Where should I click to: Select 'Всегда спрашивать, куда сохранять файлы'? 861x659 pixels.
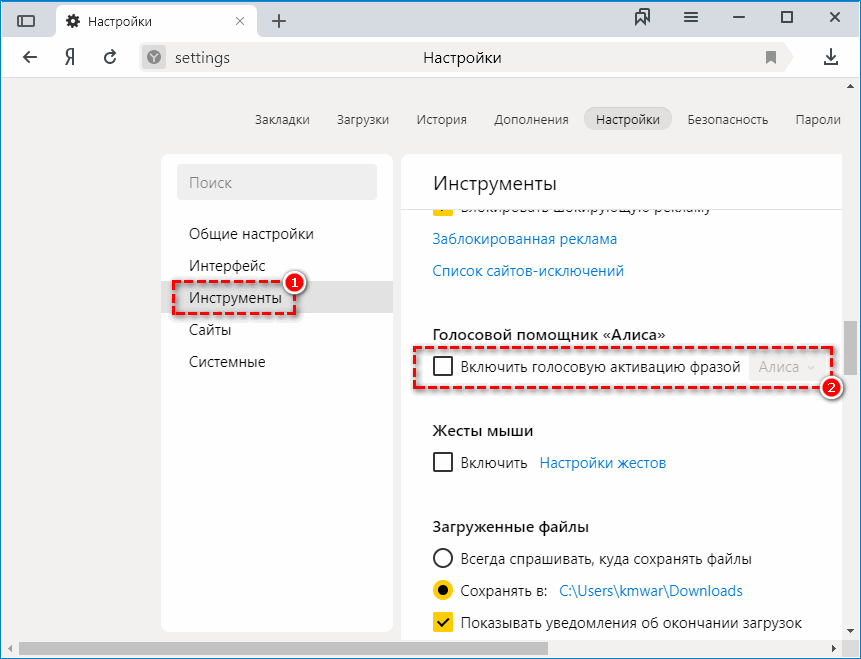(443, 558)
